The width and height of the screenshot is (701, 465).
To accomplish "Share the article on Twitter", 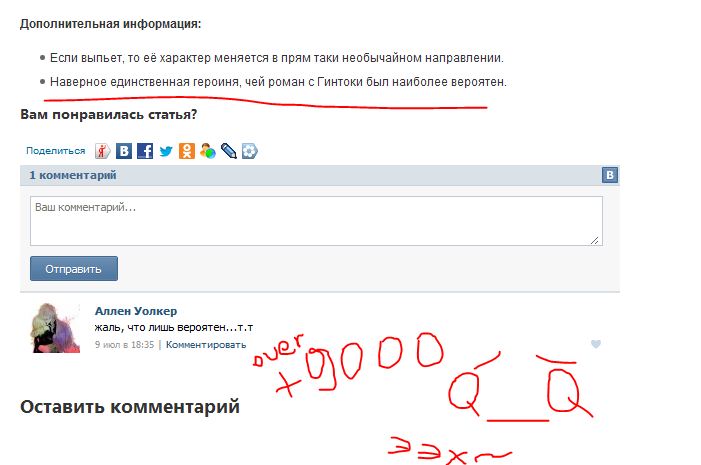I will [166, 151].
